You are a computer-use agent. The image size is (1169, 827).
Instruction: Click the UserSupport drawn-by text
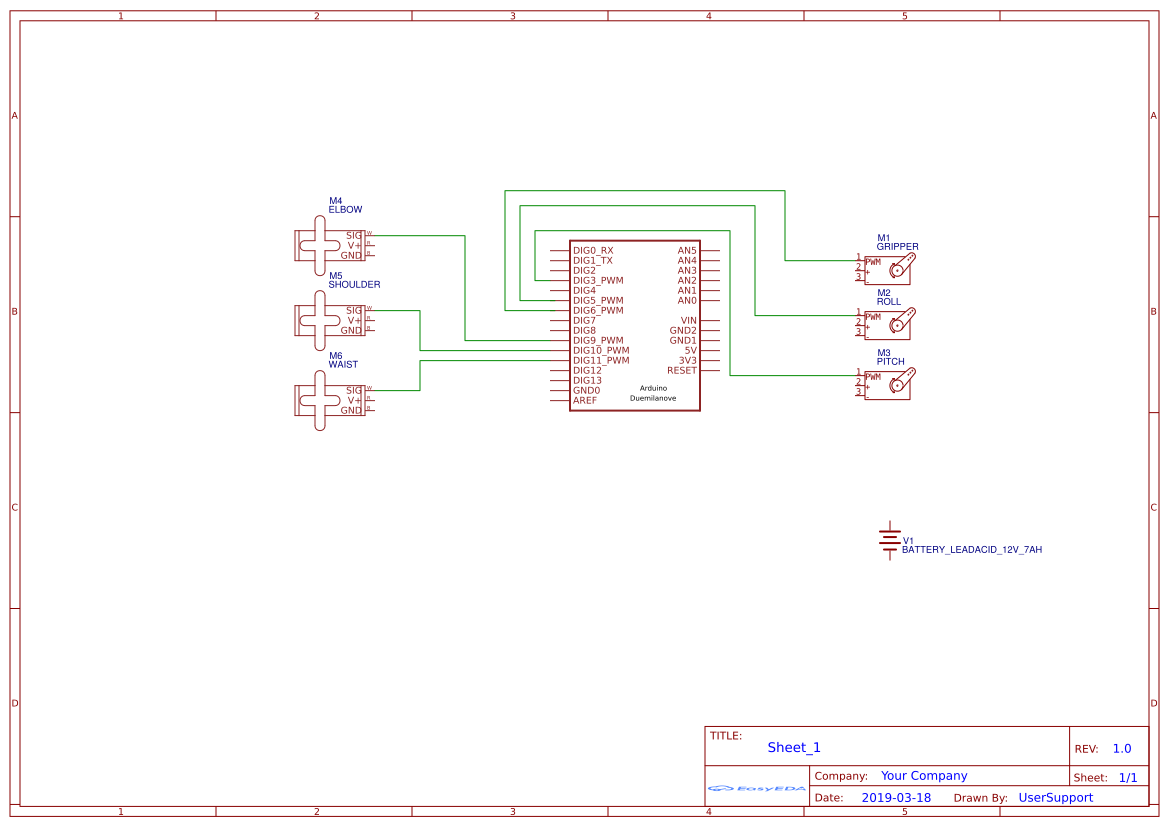point(1056,797)
